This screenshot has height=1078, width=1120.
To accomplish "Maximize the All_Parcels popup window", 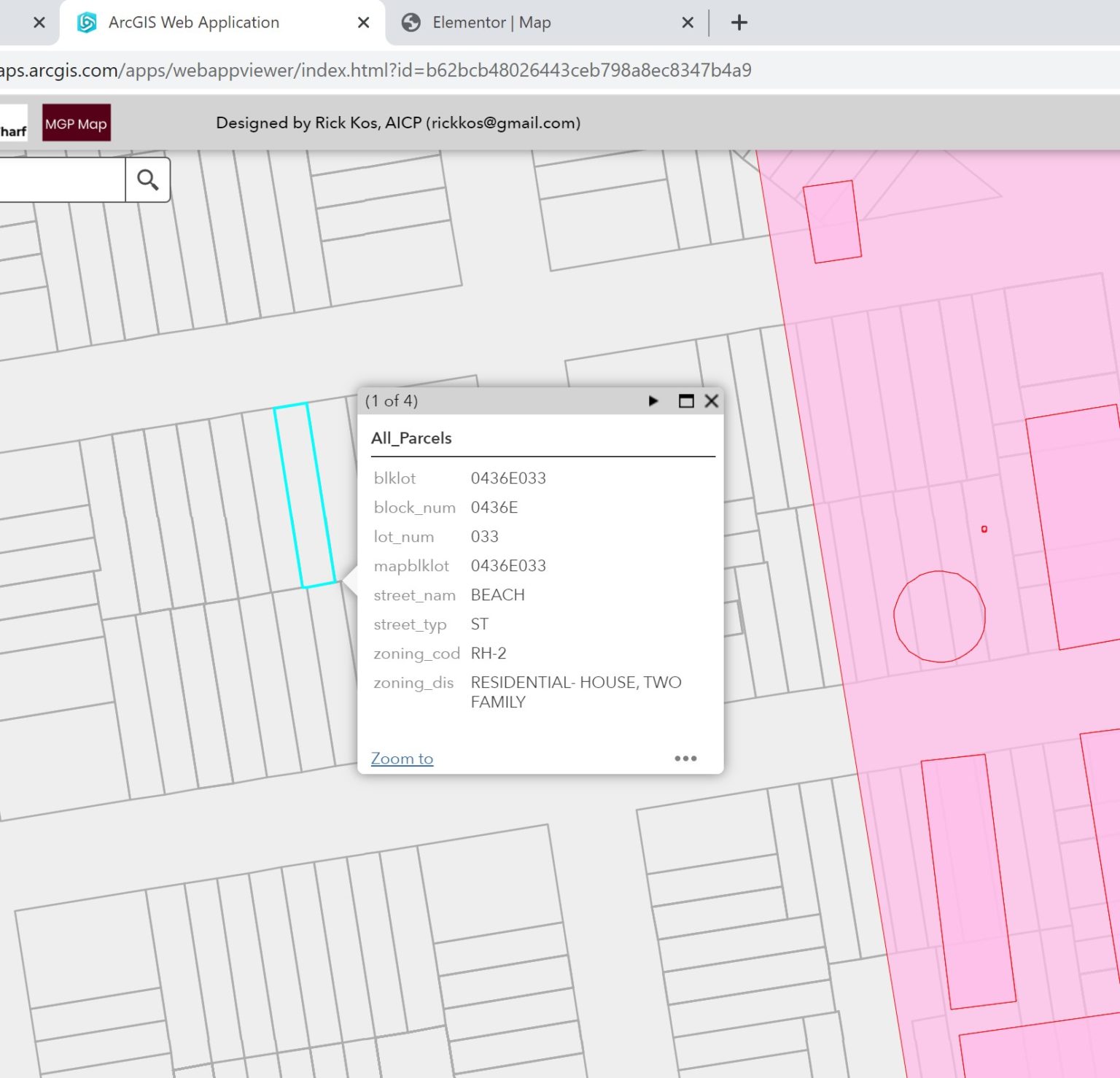I will (685, 401).
